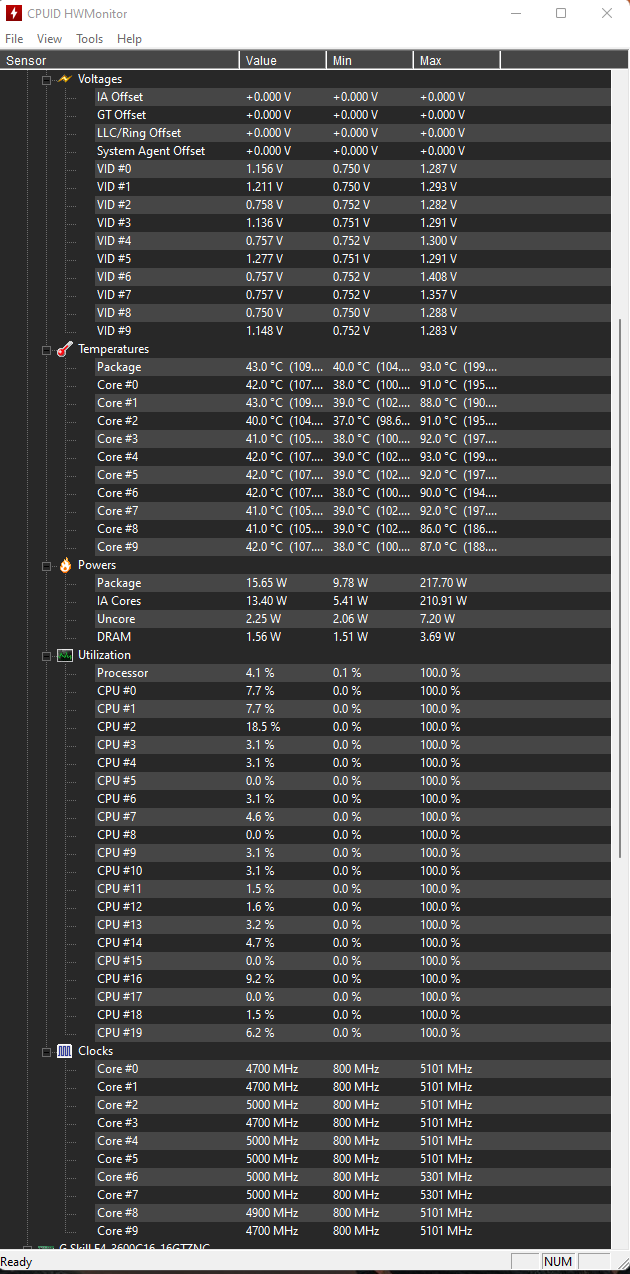Collapse the Temperatures section

46,350
